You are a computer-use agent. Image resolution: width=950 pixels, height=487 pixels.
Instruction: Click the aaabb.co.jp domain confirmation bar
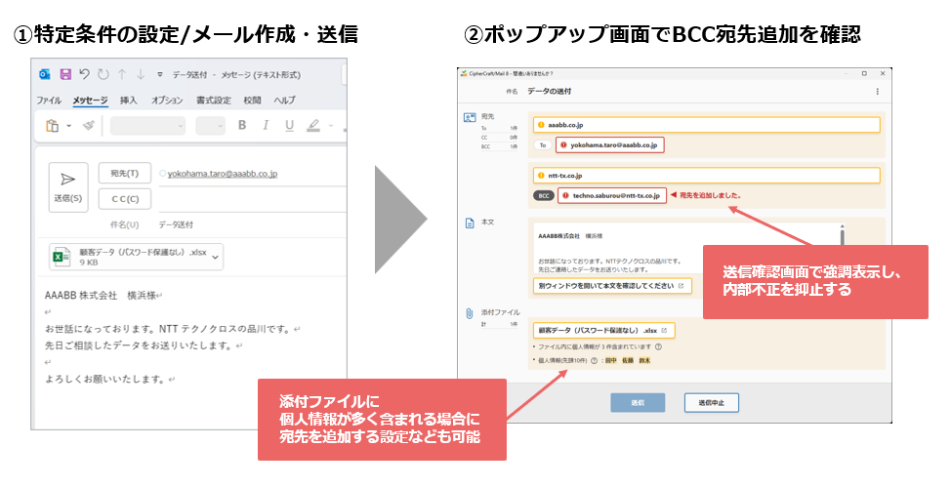[x=706, y=125]
